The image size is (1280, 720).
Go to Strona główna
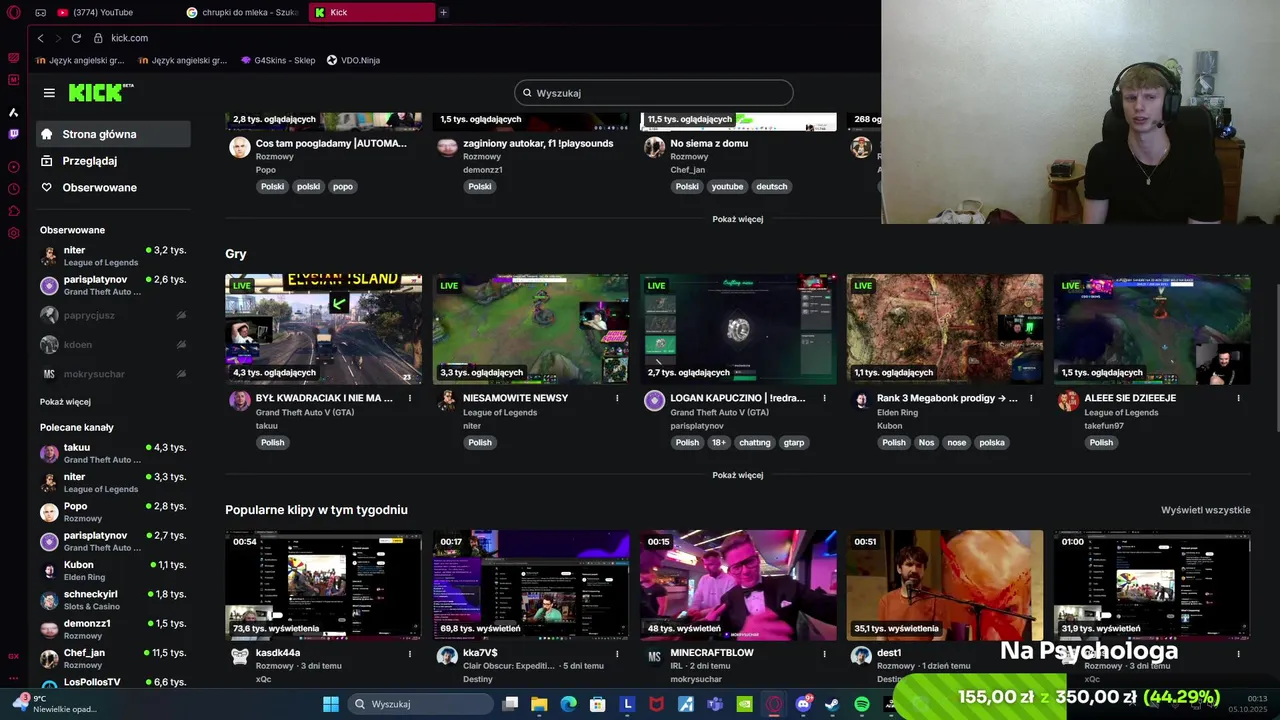point(113,134)
